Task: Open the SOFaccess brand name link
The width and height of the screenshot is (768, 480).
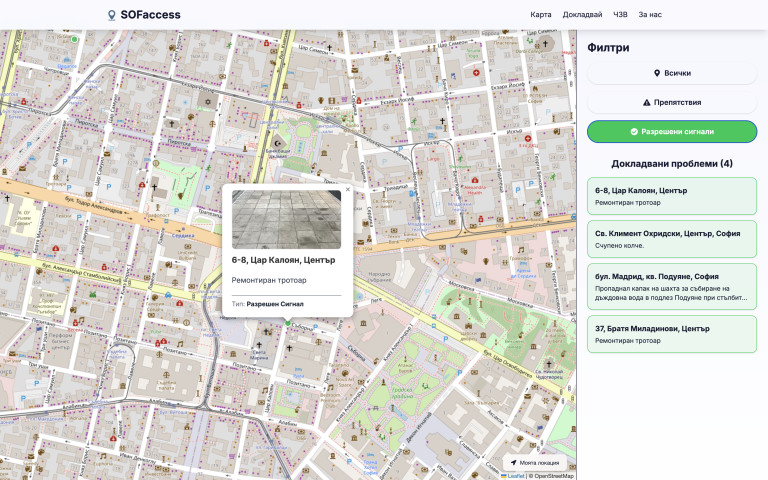Action: point(150,15)
